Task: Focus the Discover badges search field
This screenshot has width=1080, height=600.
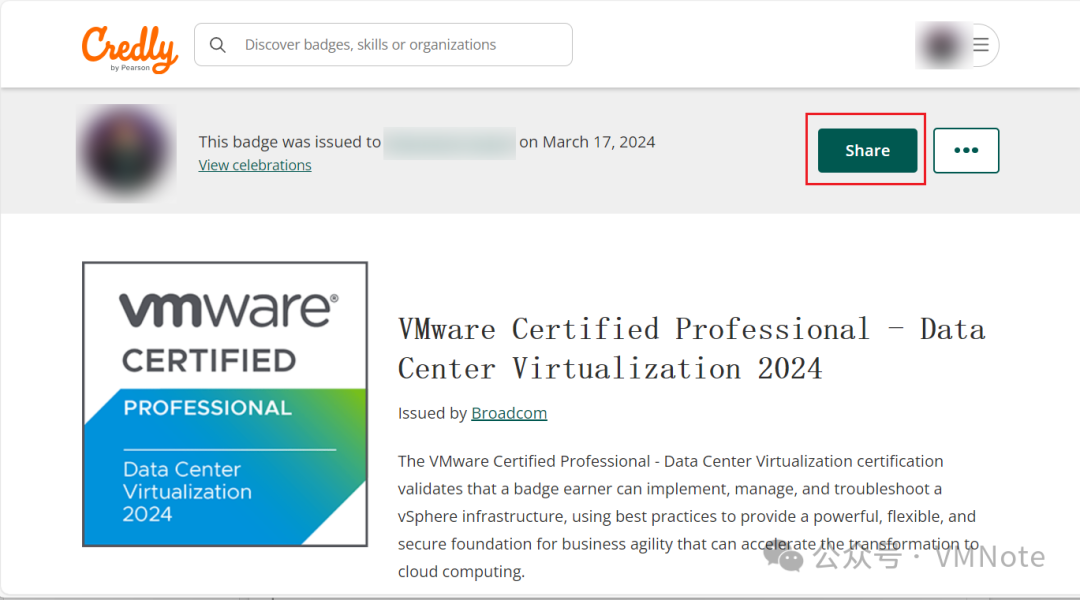Action: [x=383, y=45]
